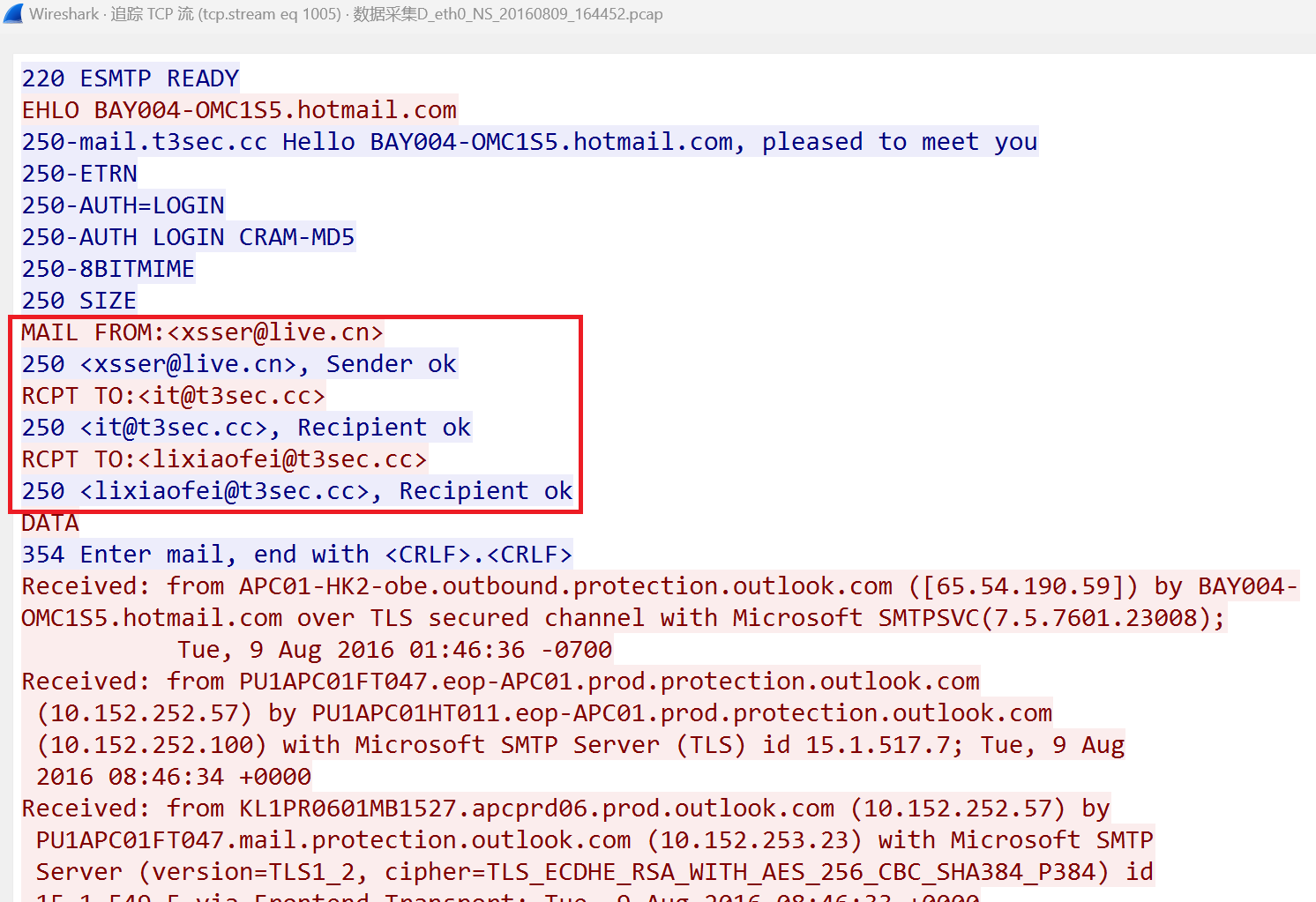Image resolution: width=1316 pixels, height=902 pixels.
Task: Click the Wireshark window title text
Action: pos(346,14)
